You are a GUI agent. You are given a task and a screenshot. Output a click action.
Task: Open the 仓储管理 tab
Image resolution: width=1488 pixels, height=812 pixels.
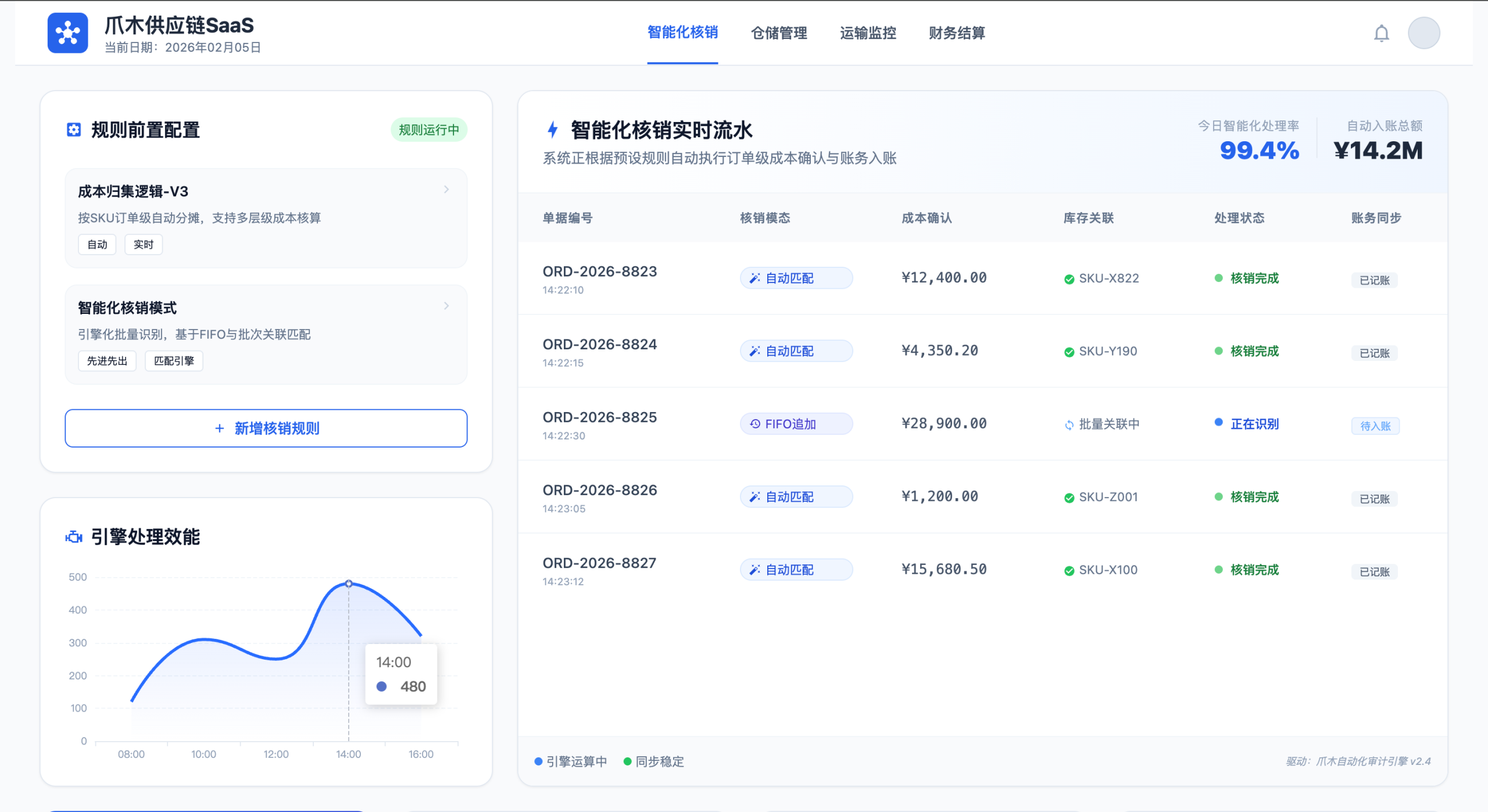[778, 33]
